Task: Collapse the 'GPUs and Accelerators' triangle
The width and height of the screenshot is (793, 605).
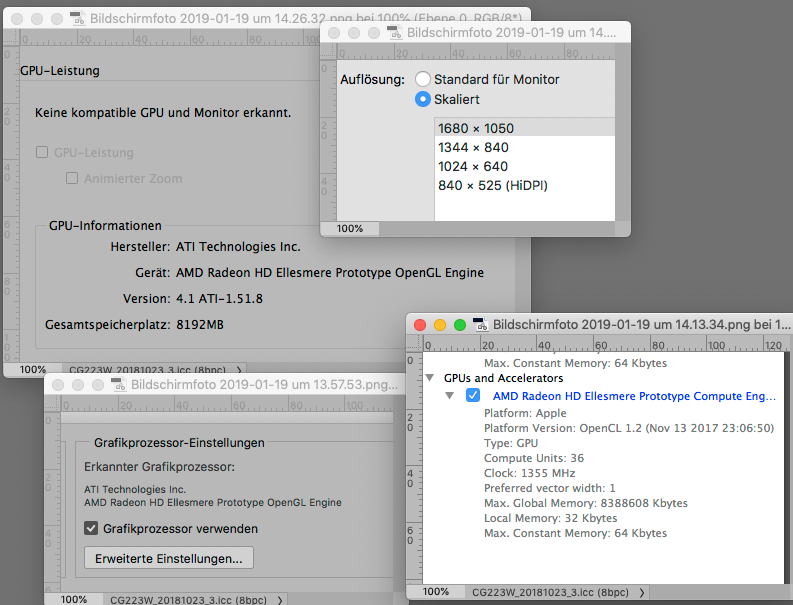Action: pyautogui.click(x=430, y=377)
